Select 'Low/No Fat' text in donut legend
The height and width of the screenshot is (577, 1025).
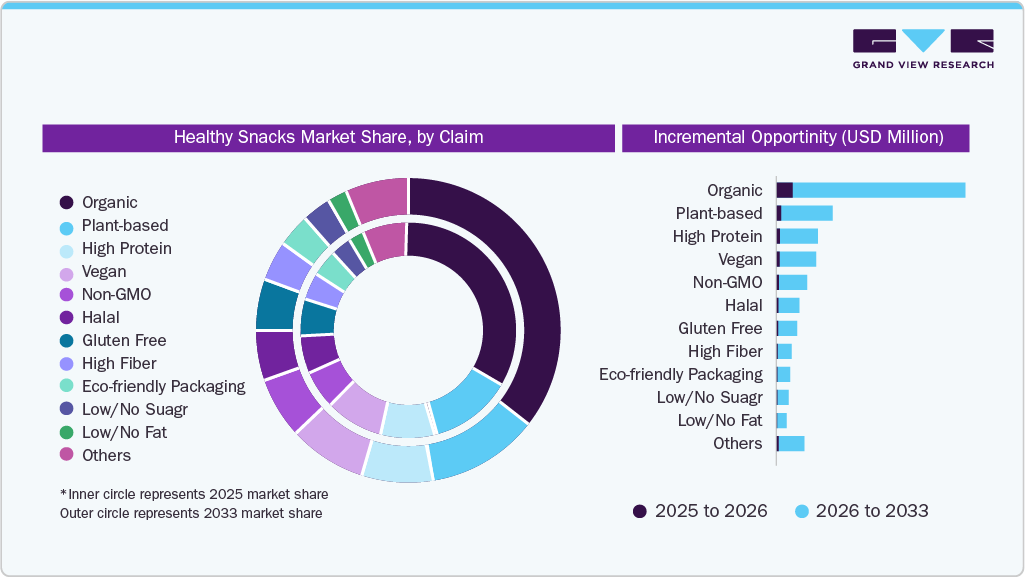[124, 432]
